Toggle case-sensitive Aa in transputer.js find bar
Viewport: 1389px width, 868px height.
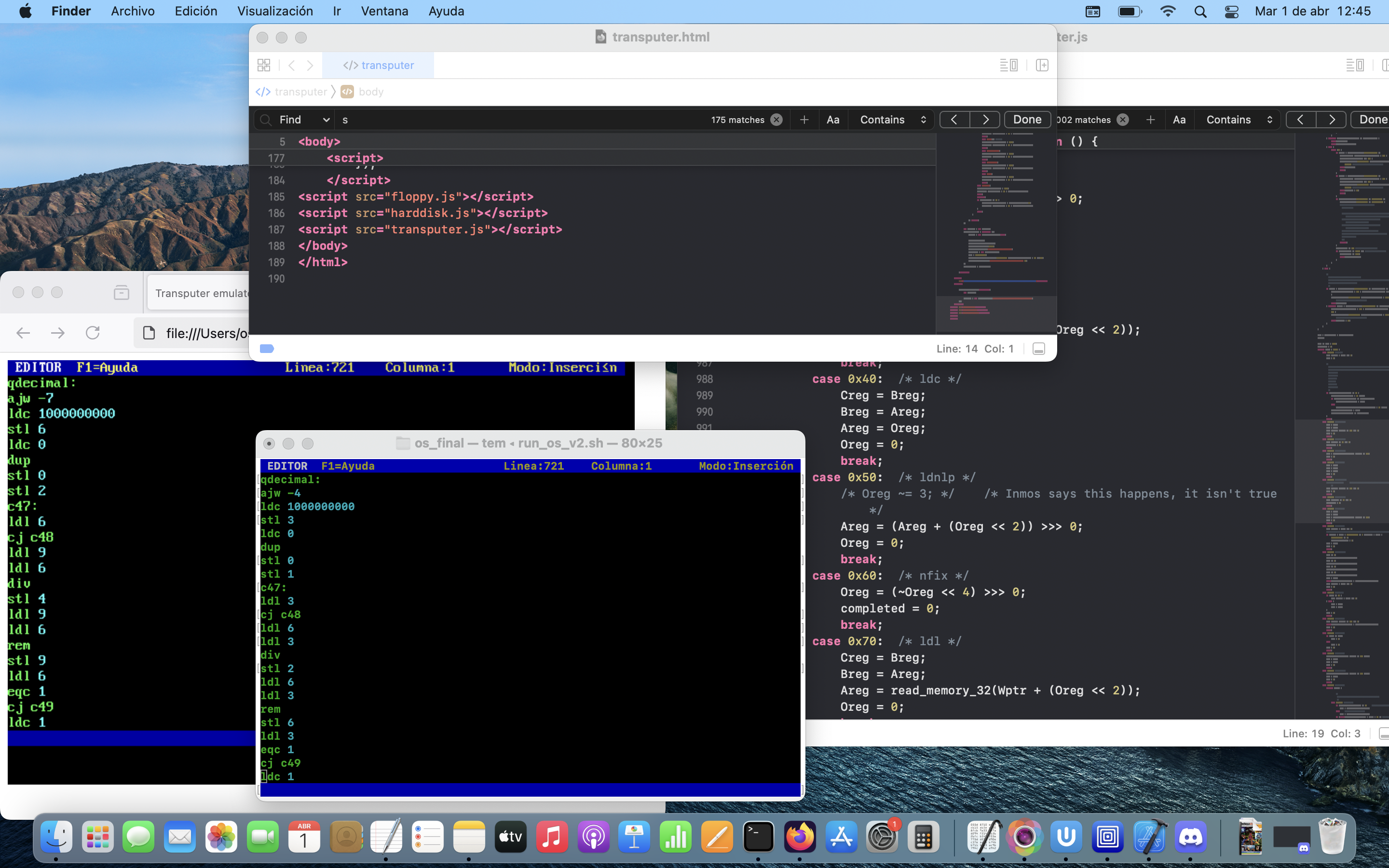1180,120
